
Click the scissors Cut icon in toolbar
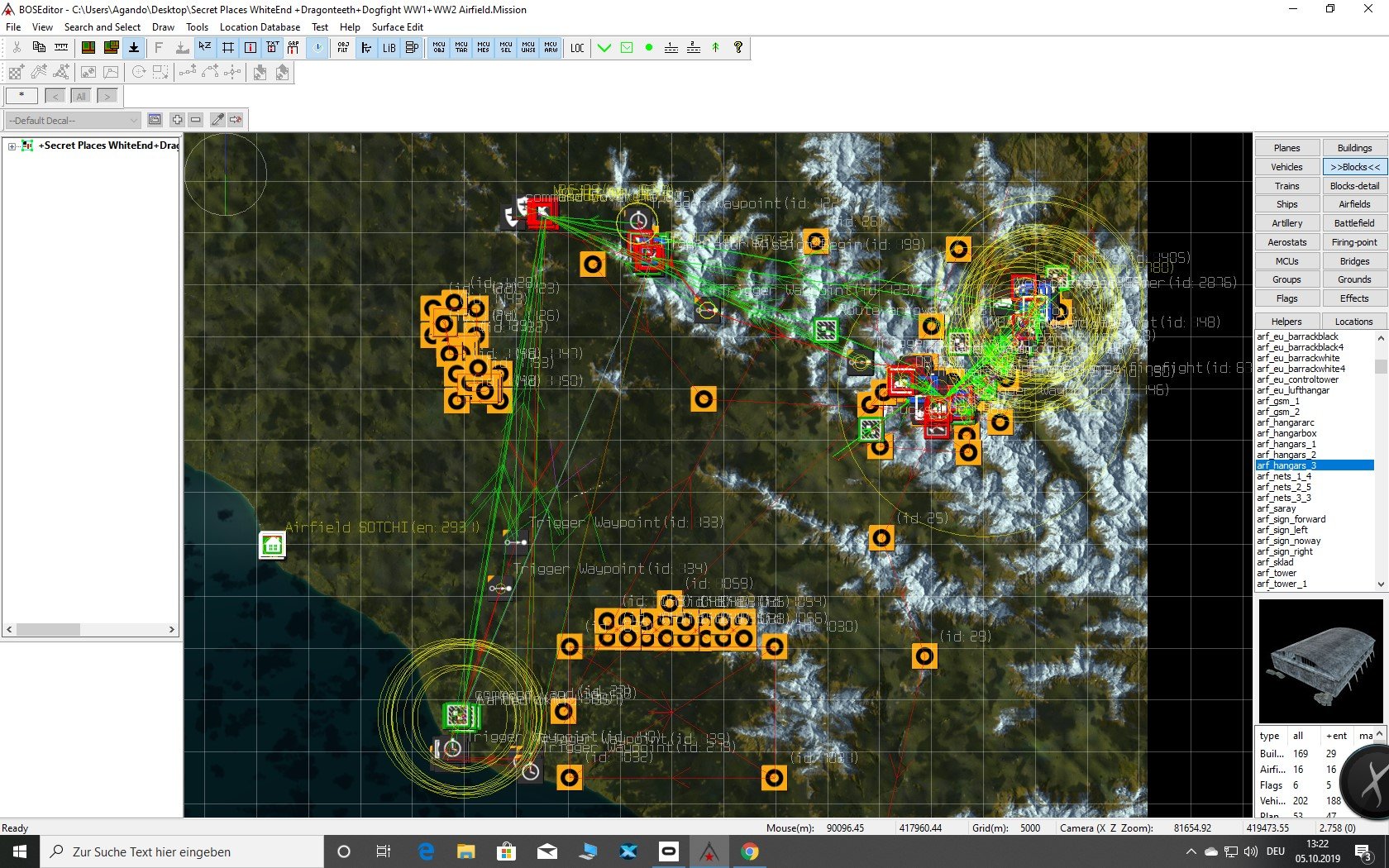(x=17, y=48)
